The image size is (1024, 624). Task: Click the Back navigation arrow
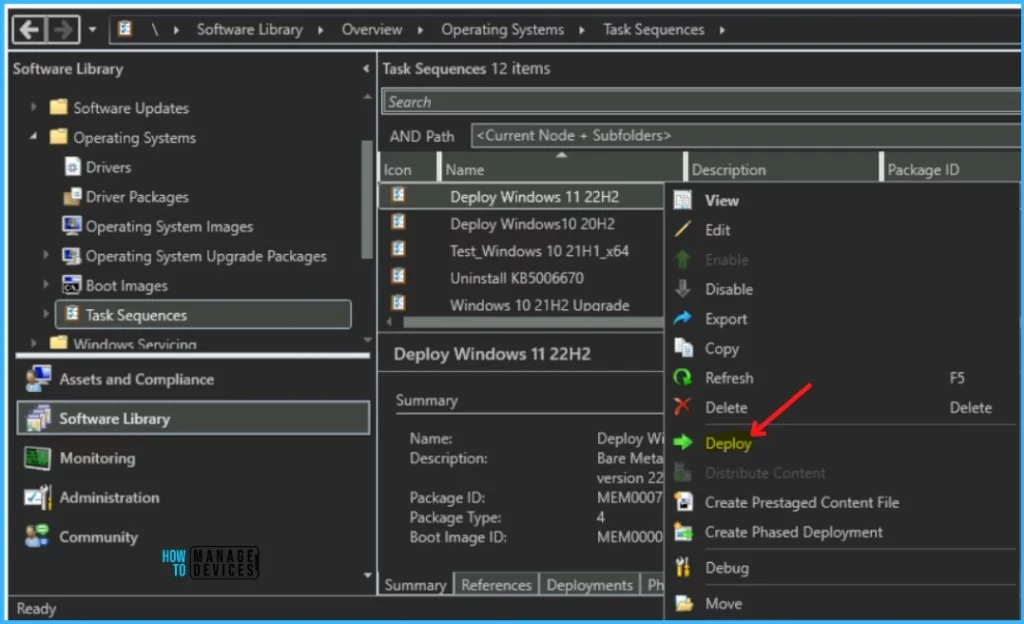pos(29,29)
